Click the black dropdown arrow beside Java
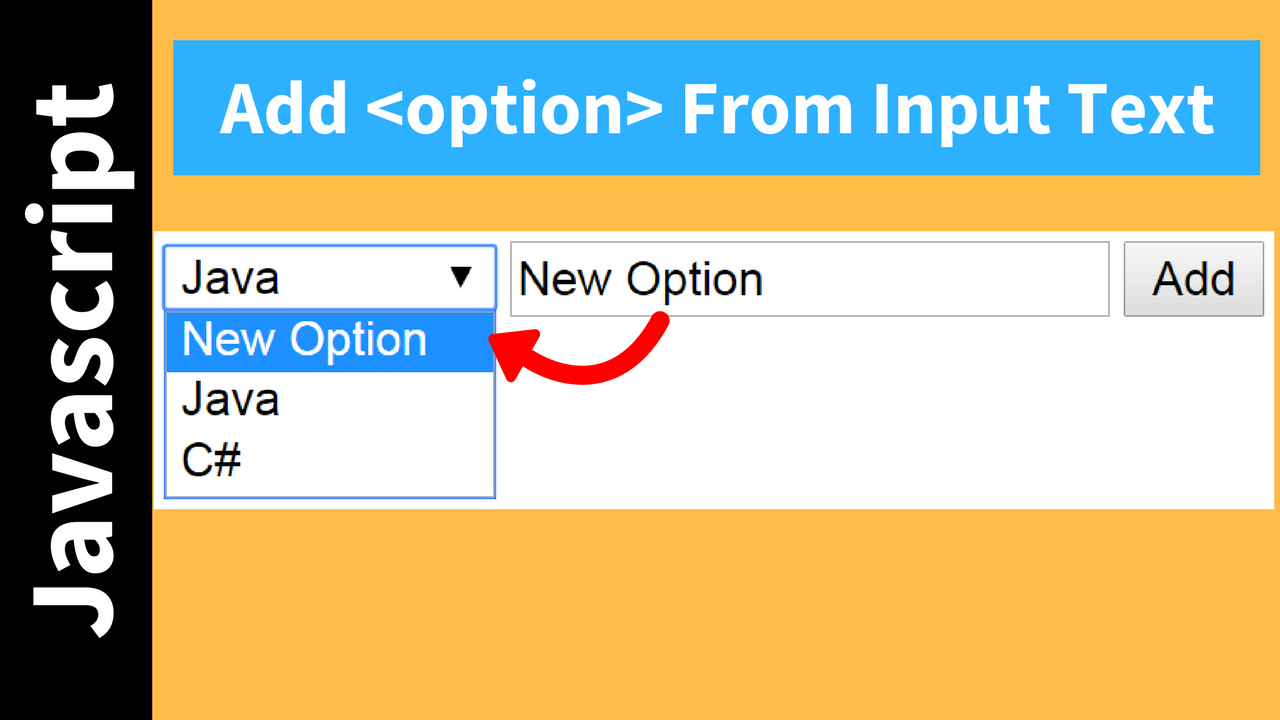The image size is (1280, 720). pyautogui.click(x=461, y=277)
